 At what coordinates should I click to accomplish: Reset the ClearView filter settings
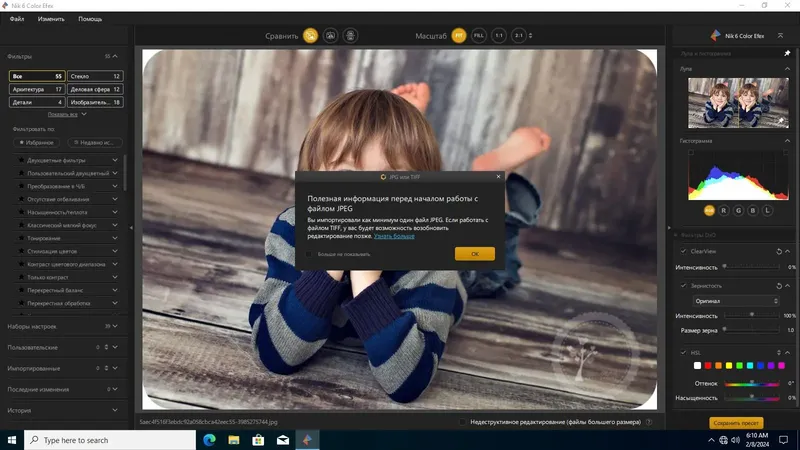coord(779,252)
